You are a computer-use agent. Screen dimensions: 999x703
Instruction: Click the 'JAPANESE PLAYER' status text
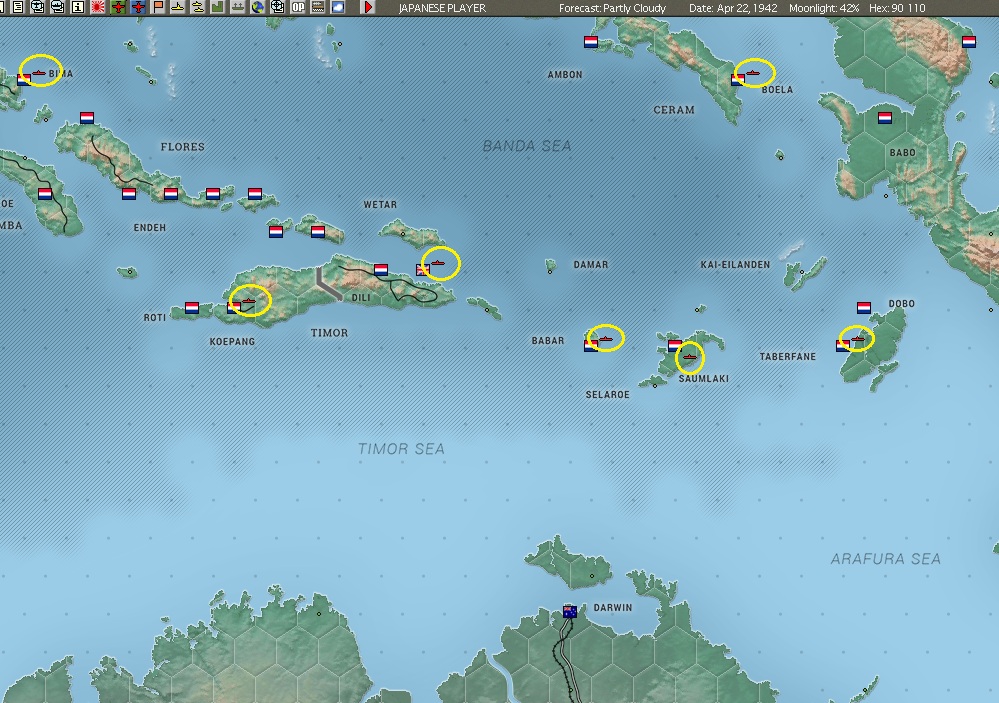[x=442, y=8]
